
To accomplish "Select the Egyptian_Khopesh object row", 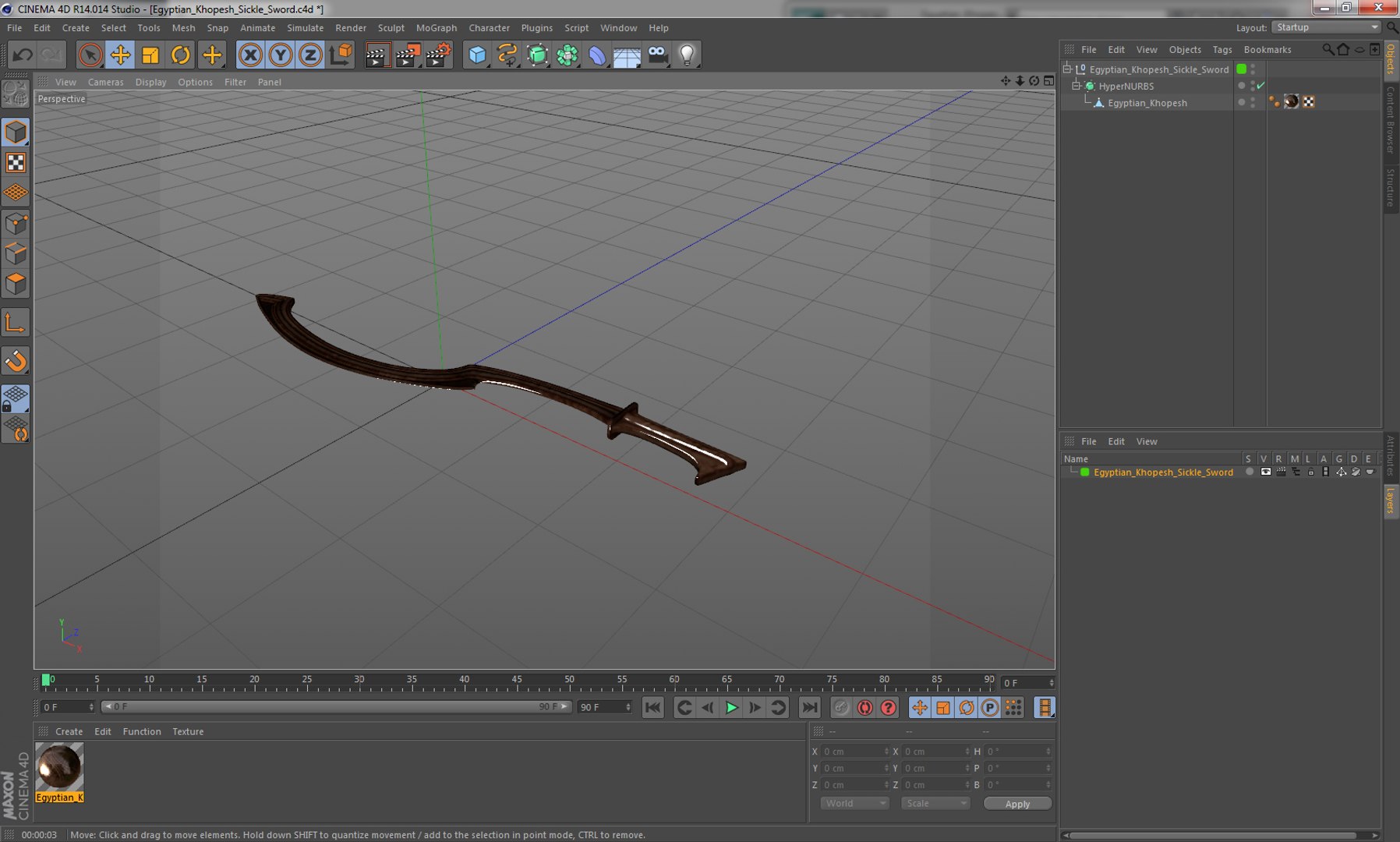I will point(1147,103).
